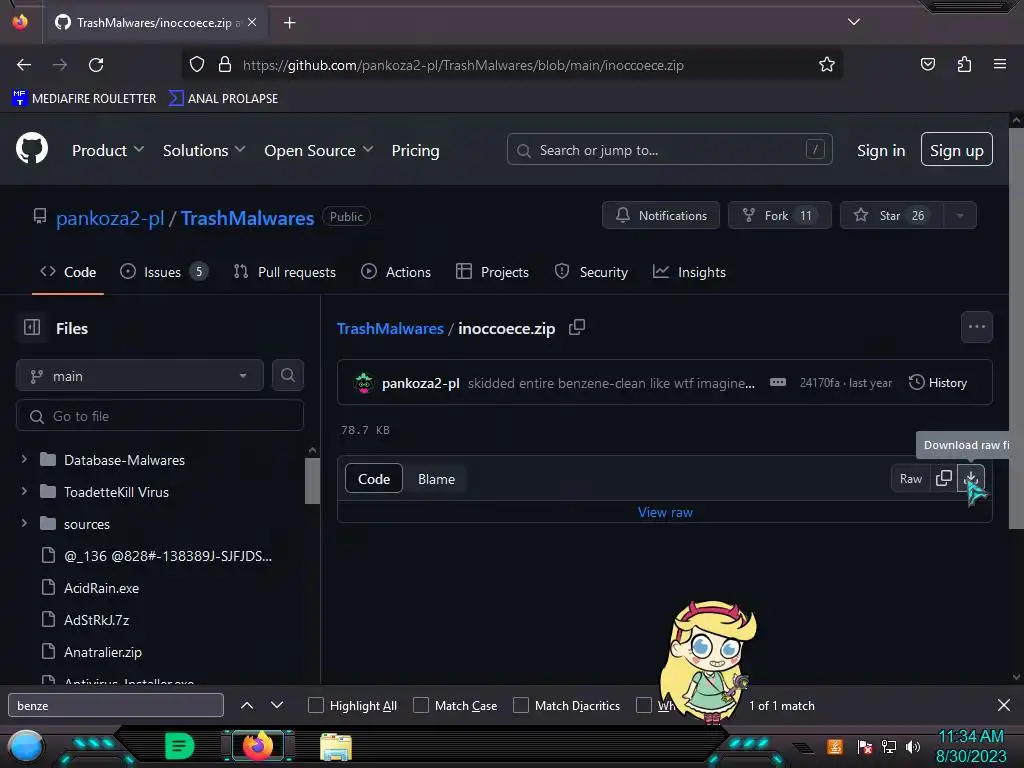Click the View raw link
Image resolution: width=1024 pixels, height=768 pixels.
[665, 512]
